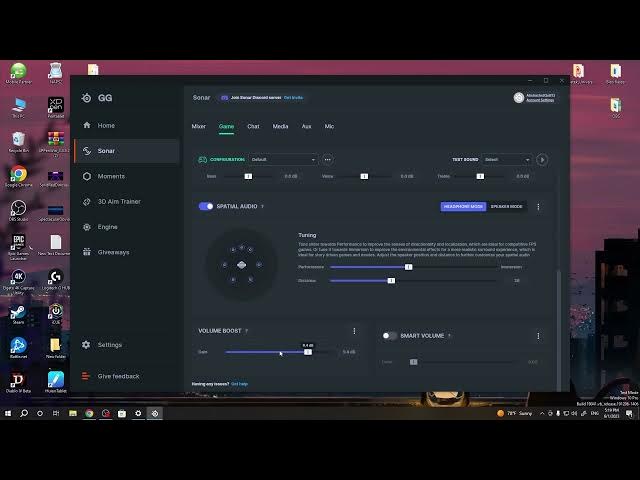Open taskbar Search
640x480 pixels.
pyautogui.click(x=24, y=413)
